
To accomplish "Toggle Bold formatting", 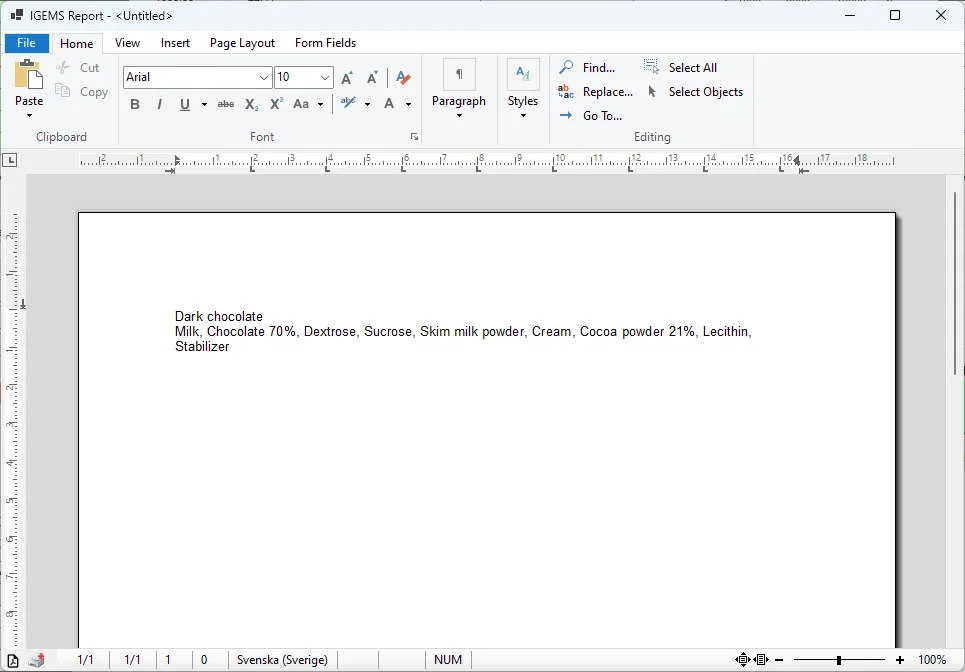I will pos(135,104).
